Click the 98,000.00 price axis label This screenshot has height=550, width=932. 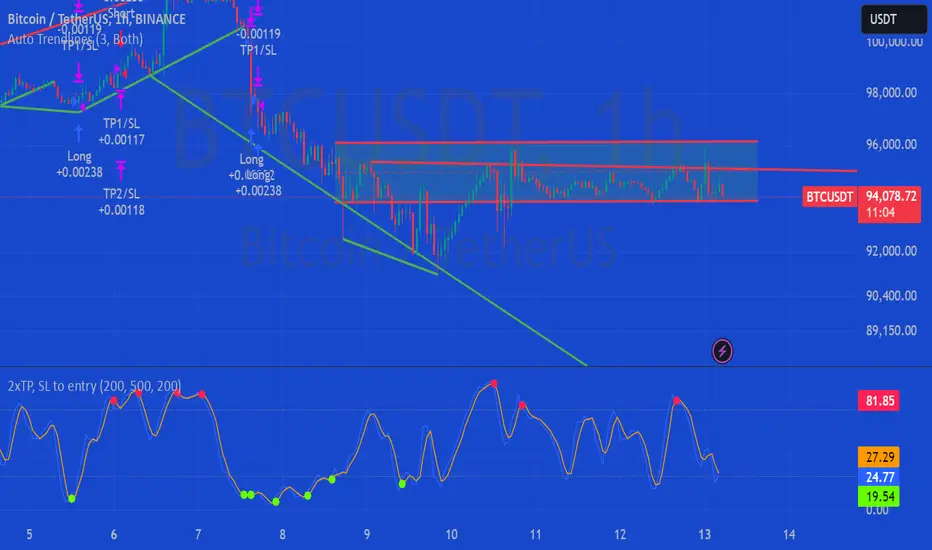pyautogui.click(x=891, y=93)
